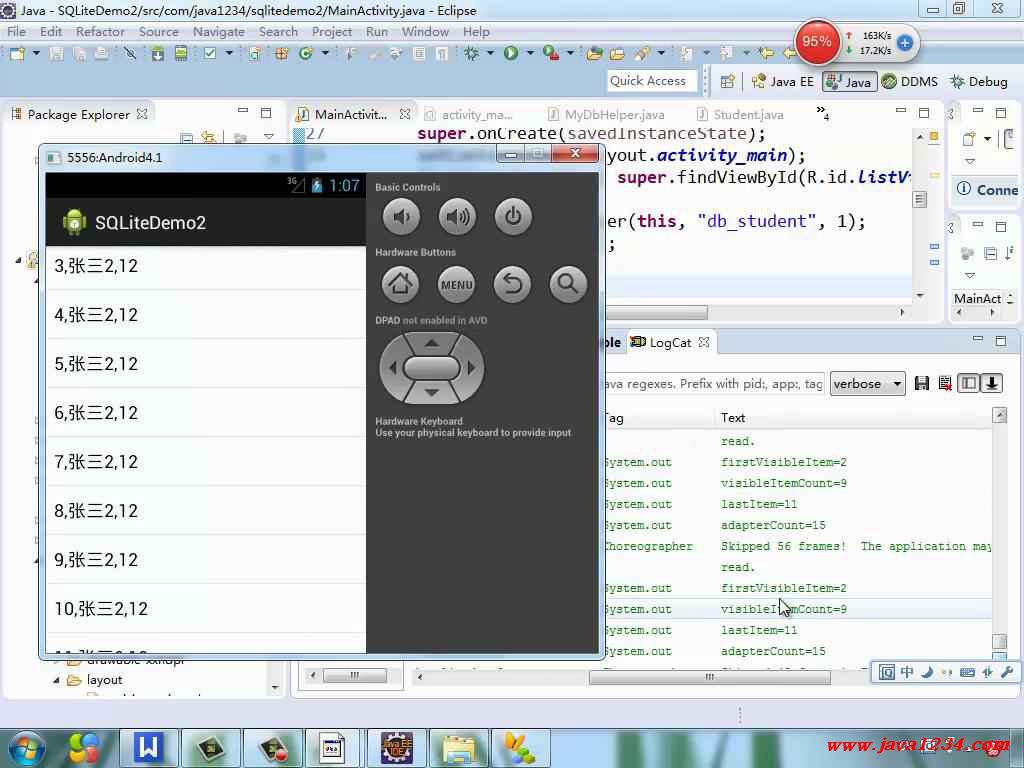Save the LogCat log to file
The height and width of the screenshot is (768, 1024).
921,383
